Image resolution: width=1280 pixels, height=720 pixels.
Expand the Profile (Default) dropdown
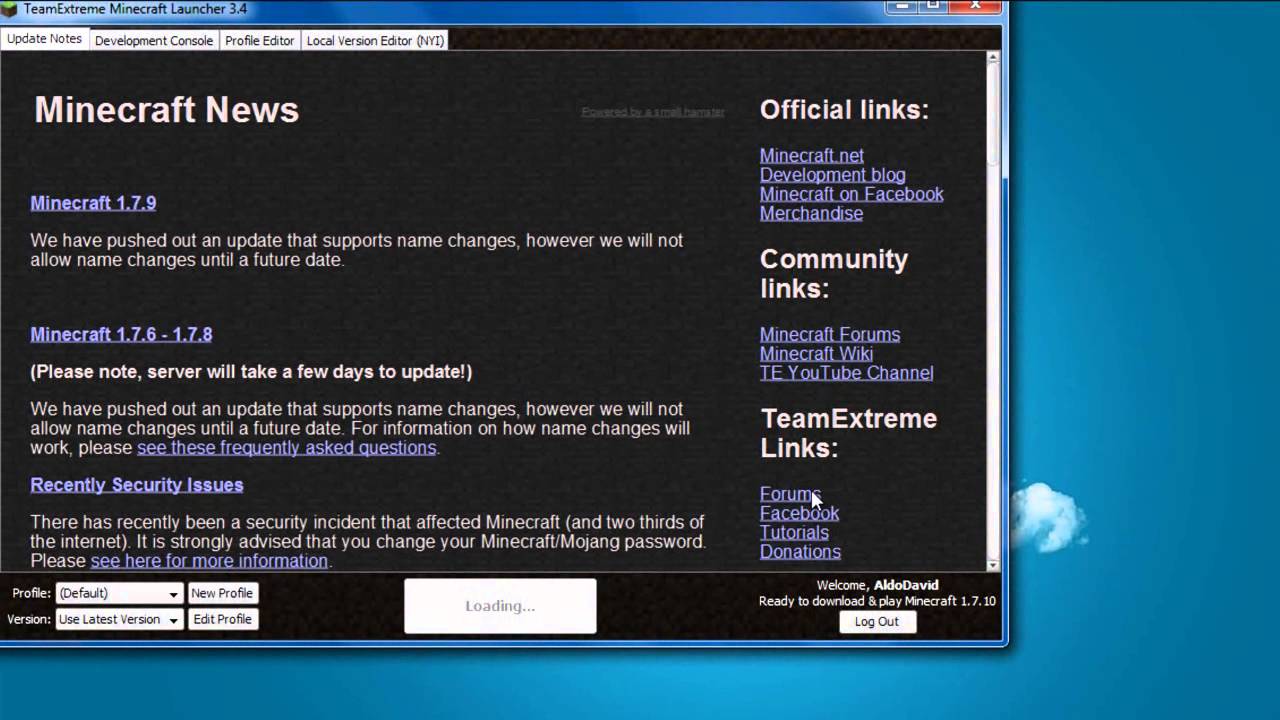[119, 593]
